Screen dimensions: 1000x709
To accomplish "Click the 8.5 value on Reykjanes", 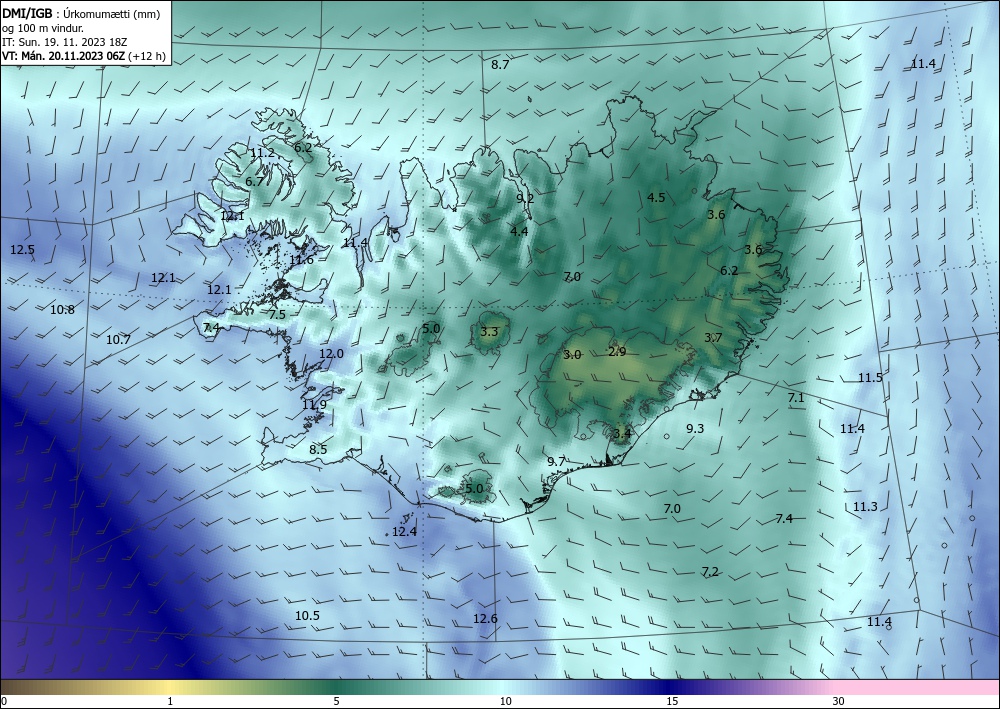I will (x=318, y=450).
